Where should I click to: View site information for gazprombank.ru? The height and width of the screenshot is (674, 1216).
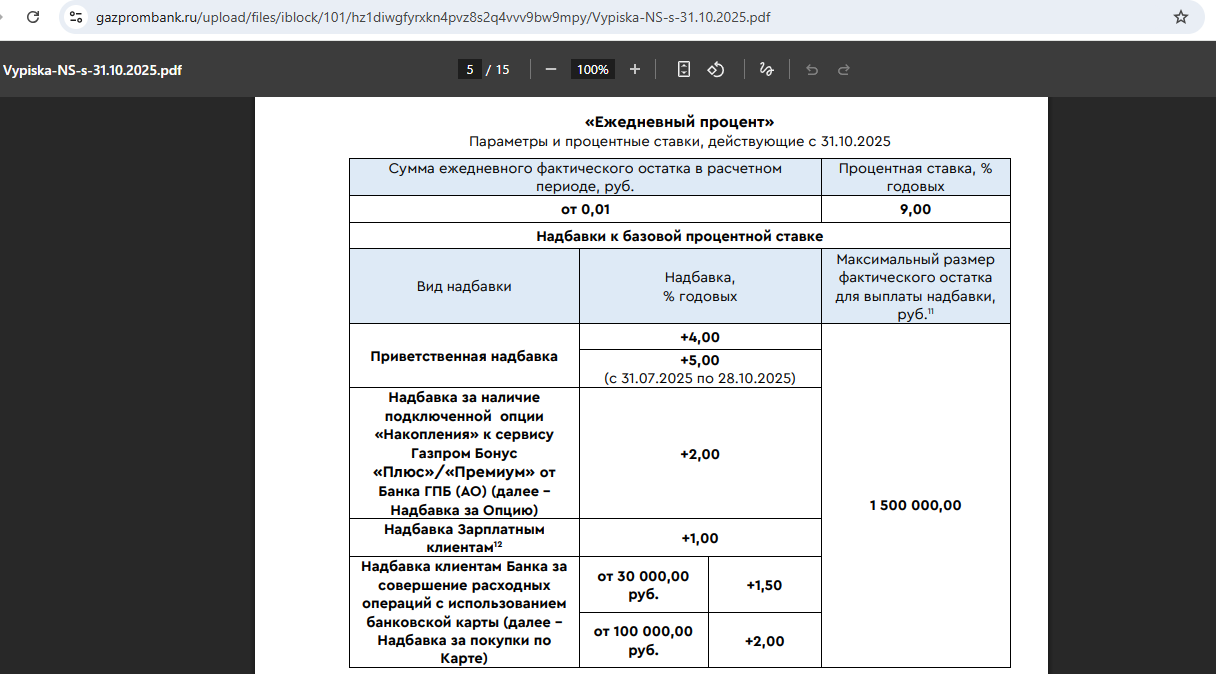pos(76,17)
